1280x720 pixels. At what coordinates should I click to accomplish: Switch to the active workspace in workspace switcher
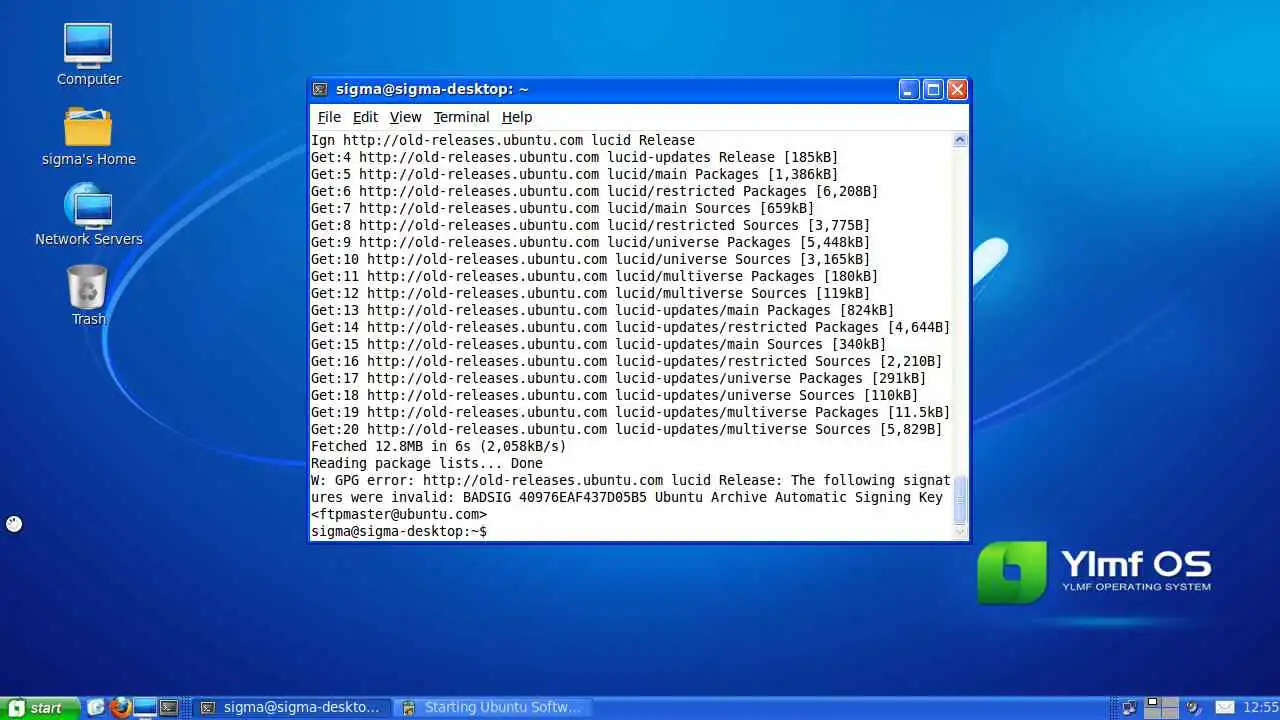(x=1152, y=702)
